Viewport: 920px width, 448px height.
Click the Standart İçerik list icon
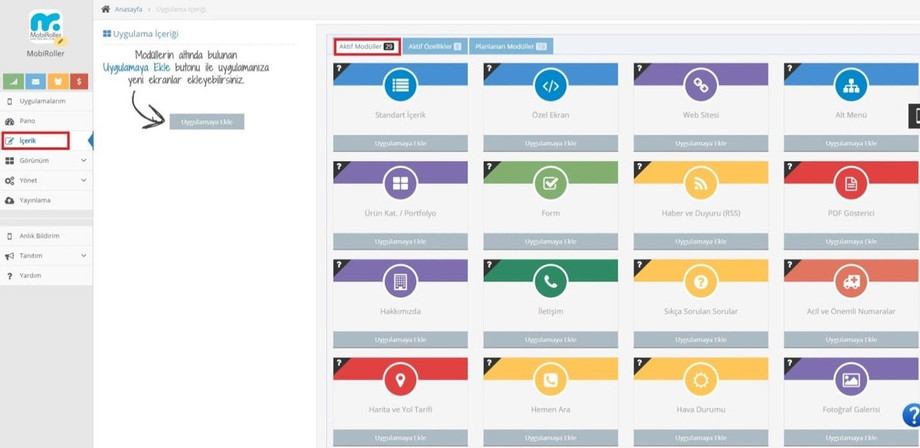point(400,86)
